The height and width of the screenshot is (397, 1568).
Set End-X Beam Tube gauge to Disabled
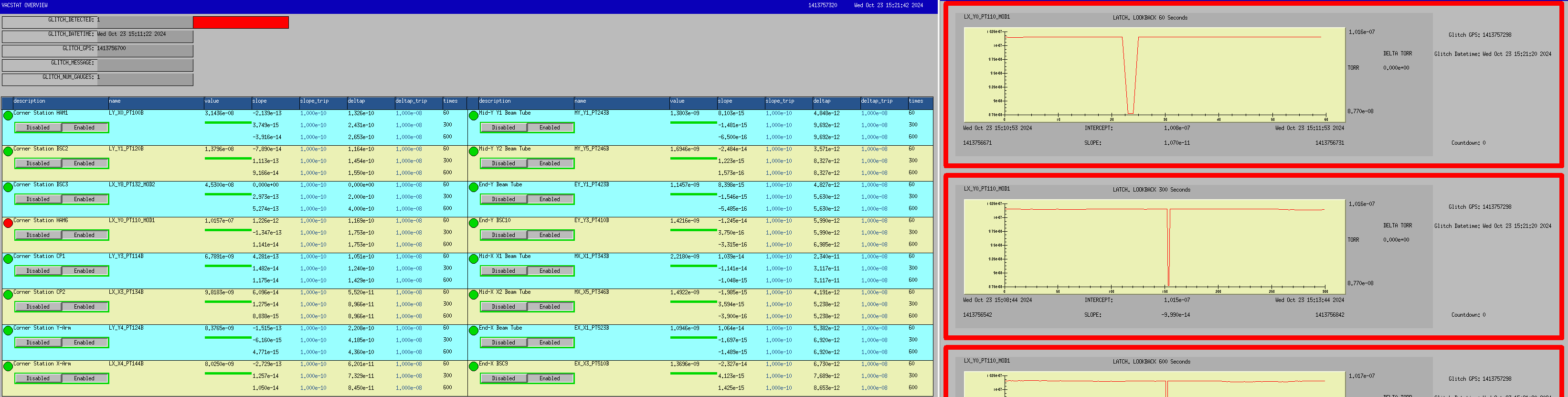503,343
